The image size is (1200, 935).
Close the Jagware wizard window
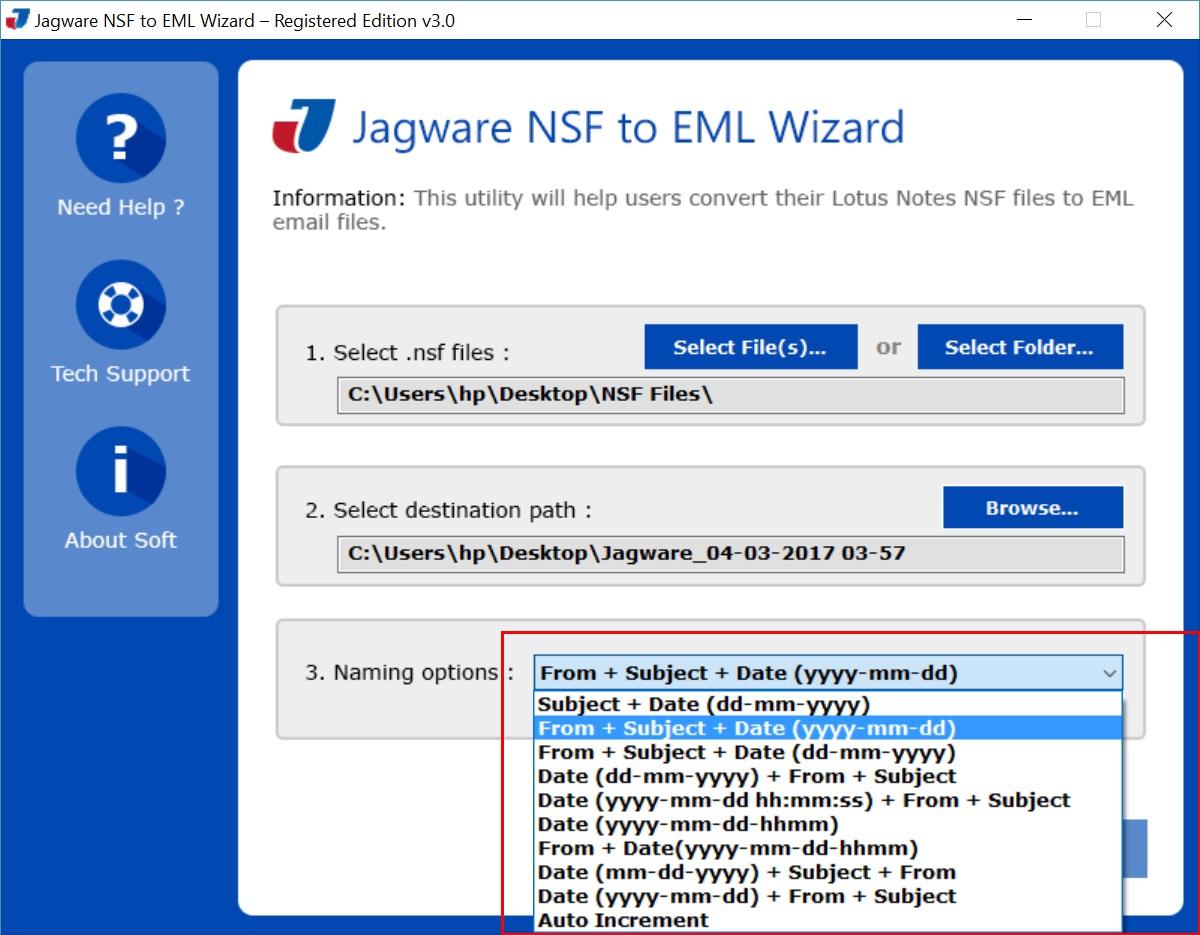pyautogui.click(x=1165, y=20)
